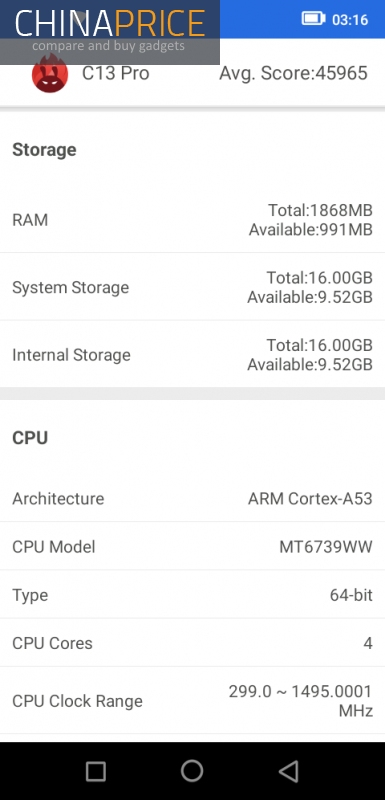385x800 pixels.
Task: Select the Internal Storage row
Action: (192, 354)
